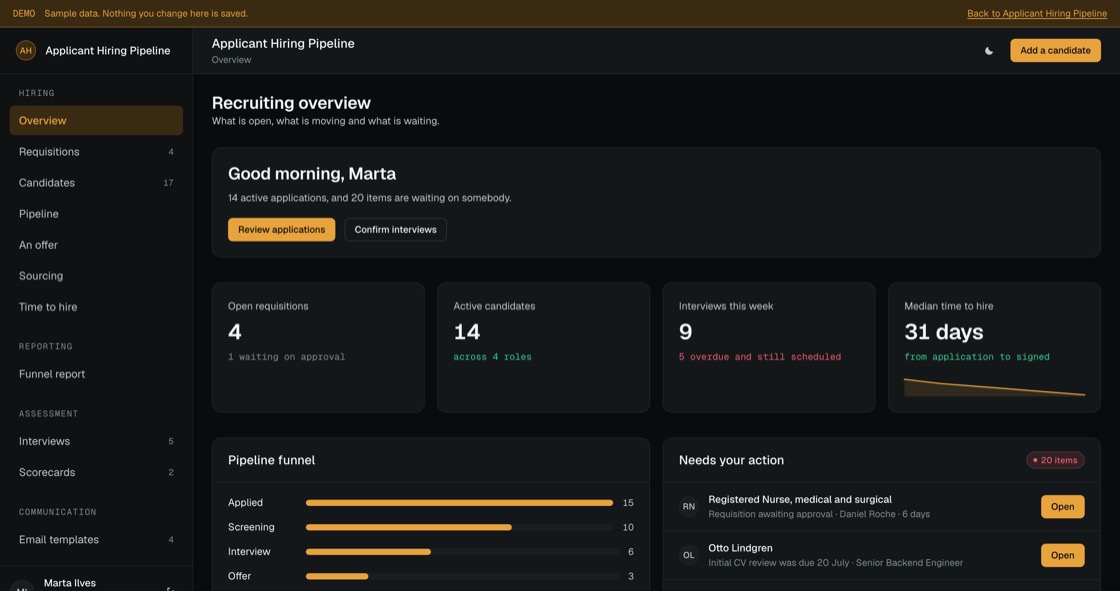This screenshot has height=591, width=1120.
Task: Open Time to hire page
Action: click(96, 307)
